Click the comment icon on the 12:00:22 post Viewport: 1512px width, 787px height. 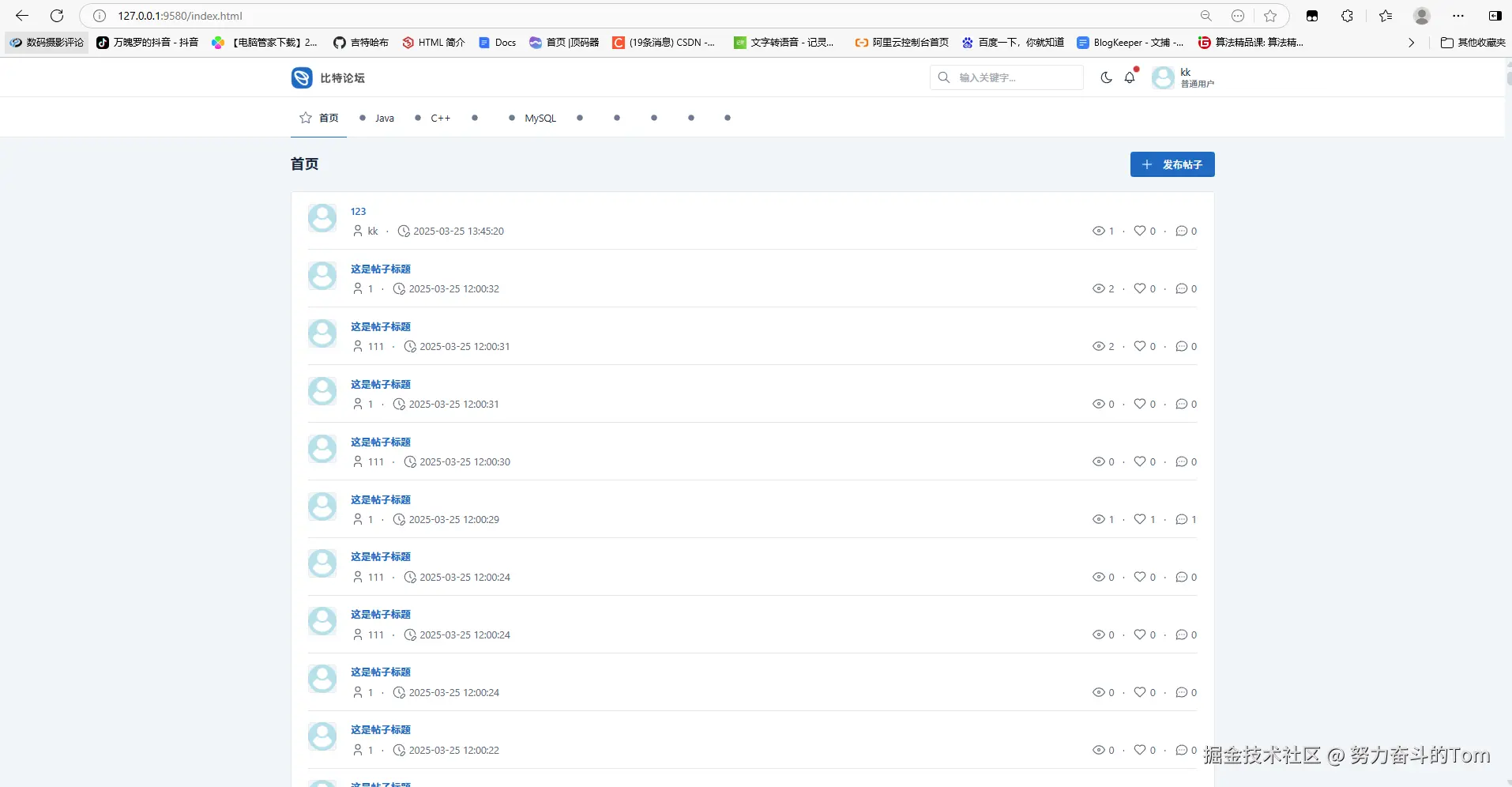tap(1182, 750)
